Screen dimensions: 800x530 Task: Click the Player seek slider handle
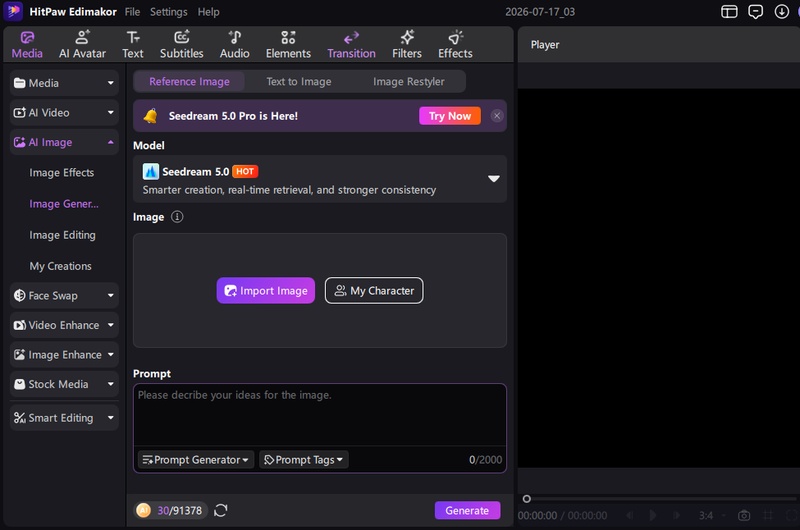[527, 498]
